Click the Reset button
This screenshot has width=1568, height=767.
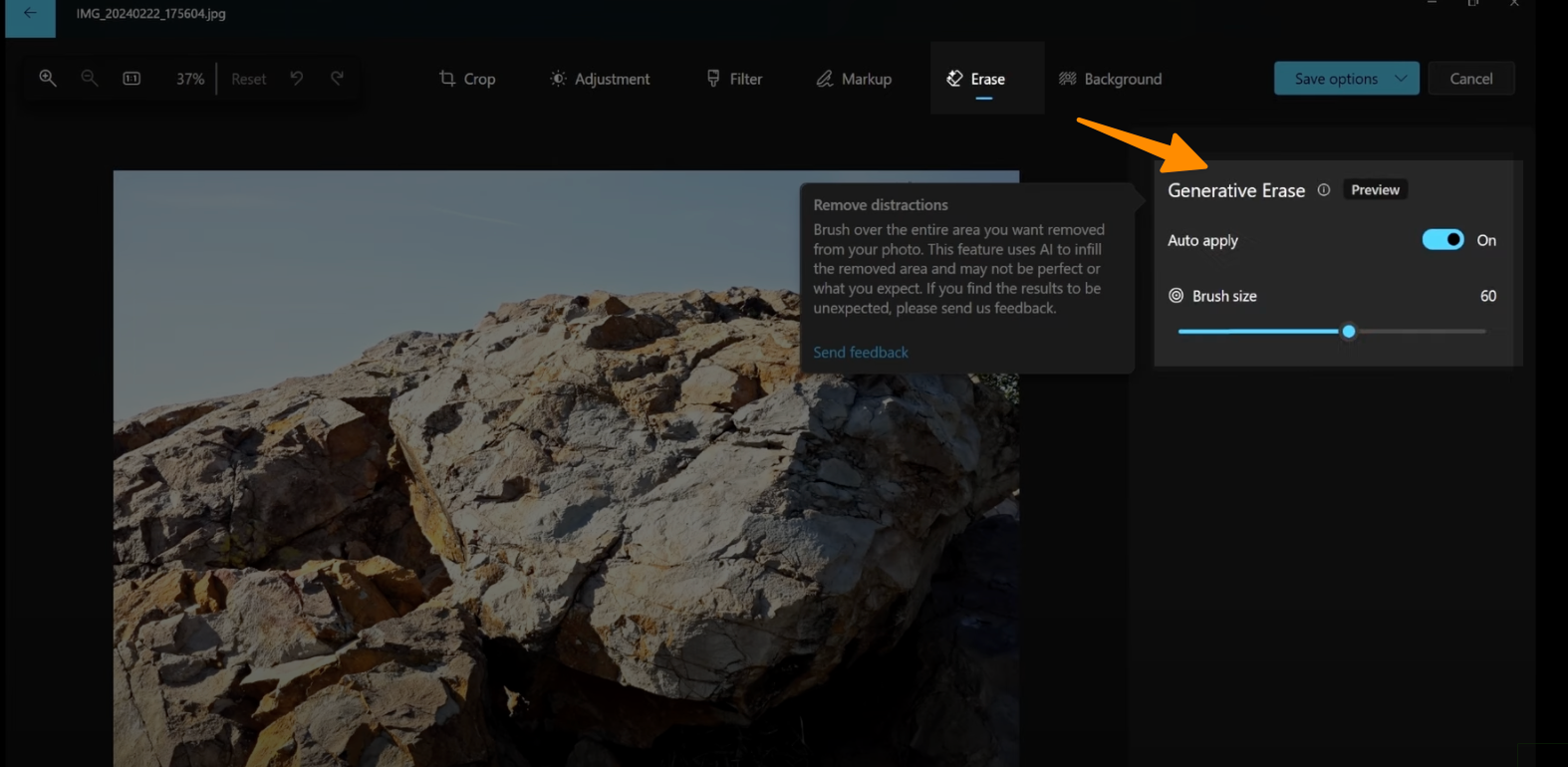pos(248,79)
